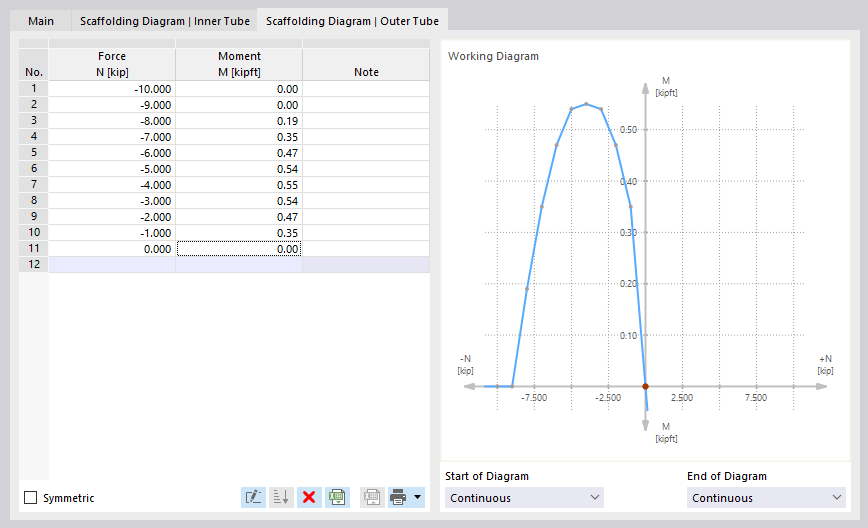Open the print options dropdown arrow
This screenshot has height=528, width=868.
pos(417,497)
